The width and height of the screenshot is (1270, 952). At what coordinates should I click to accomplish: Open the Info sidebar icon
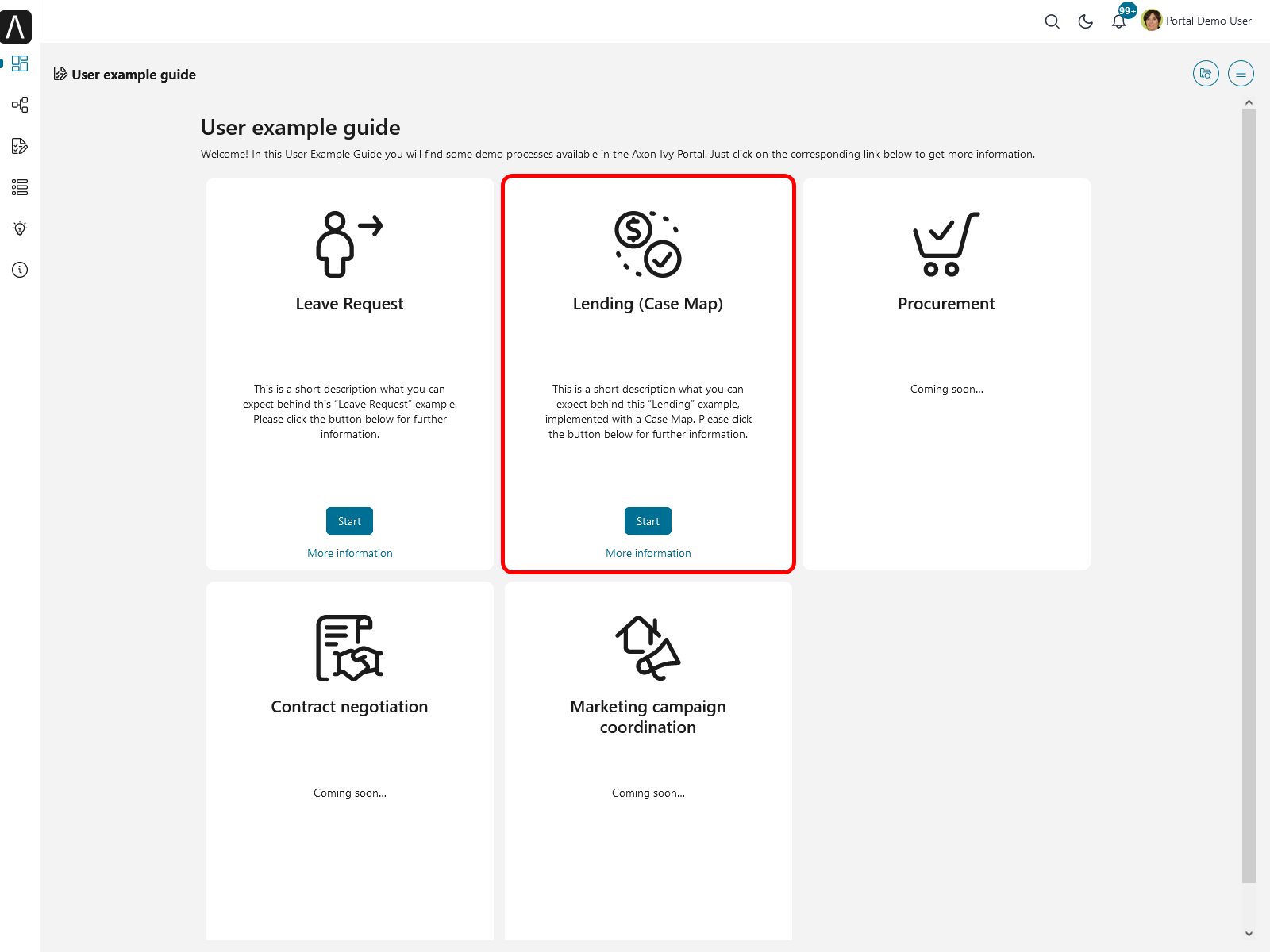coord(20,270)
